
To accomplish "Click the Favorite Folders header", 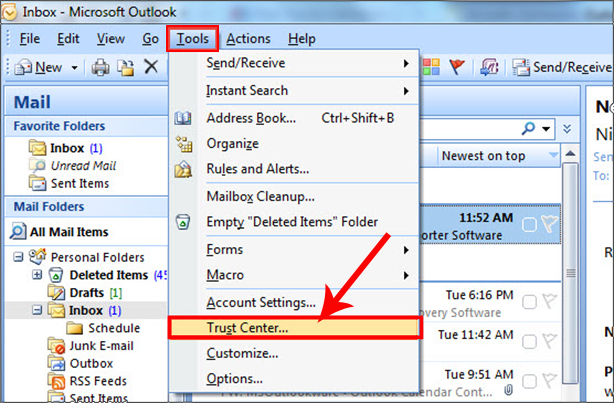I will point(86,126).
